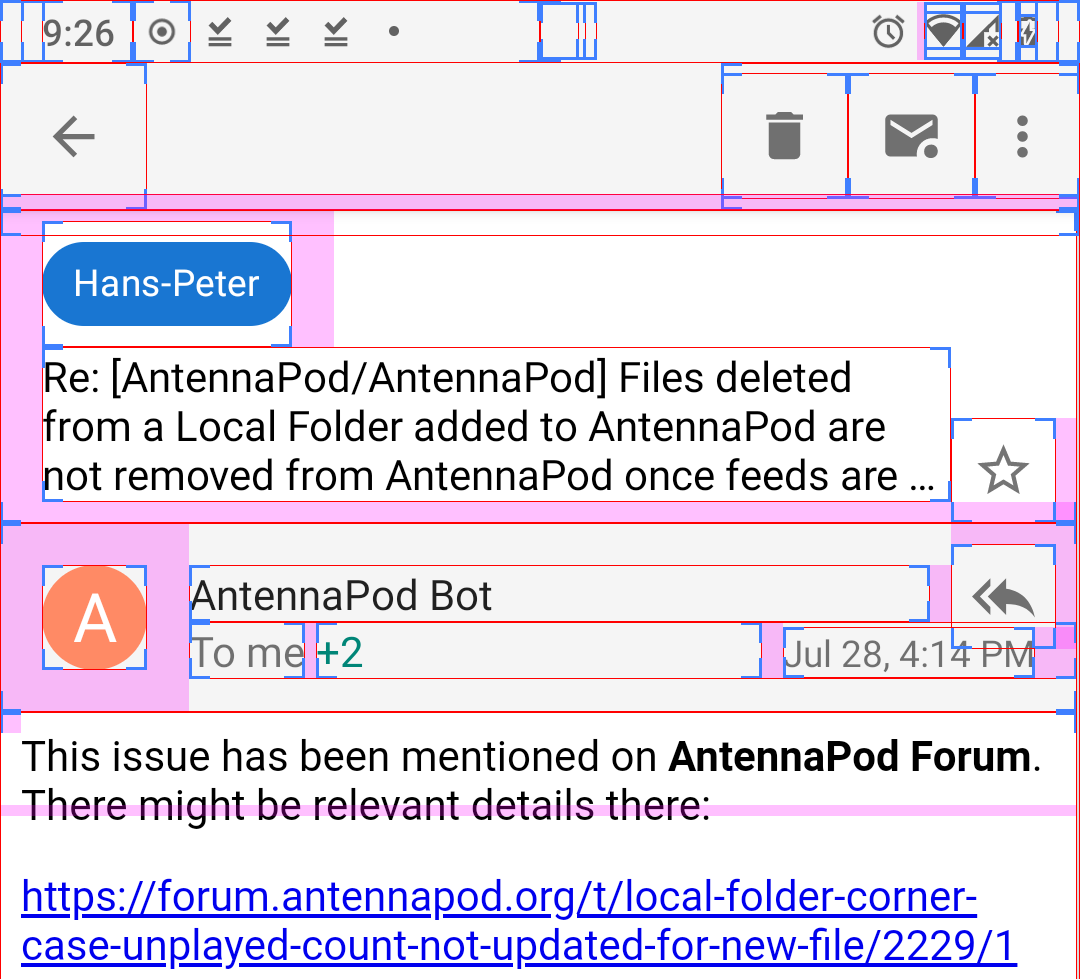Star this email thread
Screen dimensions: 1080x979
1003,470
